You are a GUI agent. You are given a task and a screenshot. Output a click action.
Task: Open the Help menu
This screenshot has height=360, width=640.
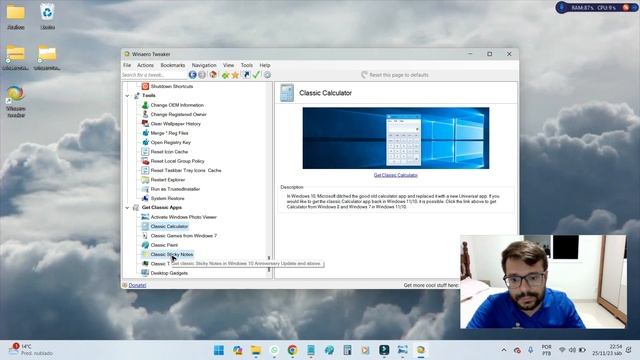tap(265, 65)
